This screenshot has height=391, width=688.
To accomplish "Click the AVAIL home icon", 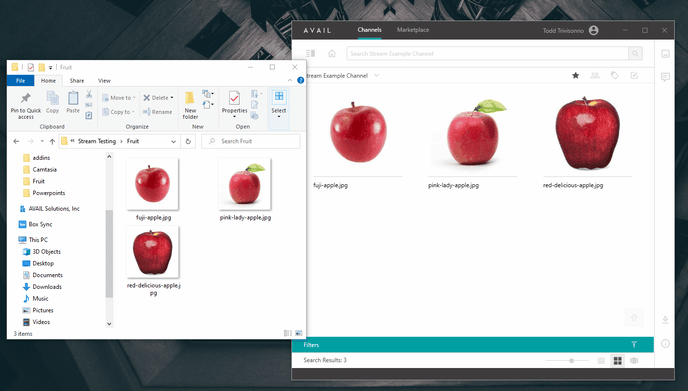I will (x=332, y=54).
